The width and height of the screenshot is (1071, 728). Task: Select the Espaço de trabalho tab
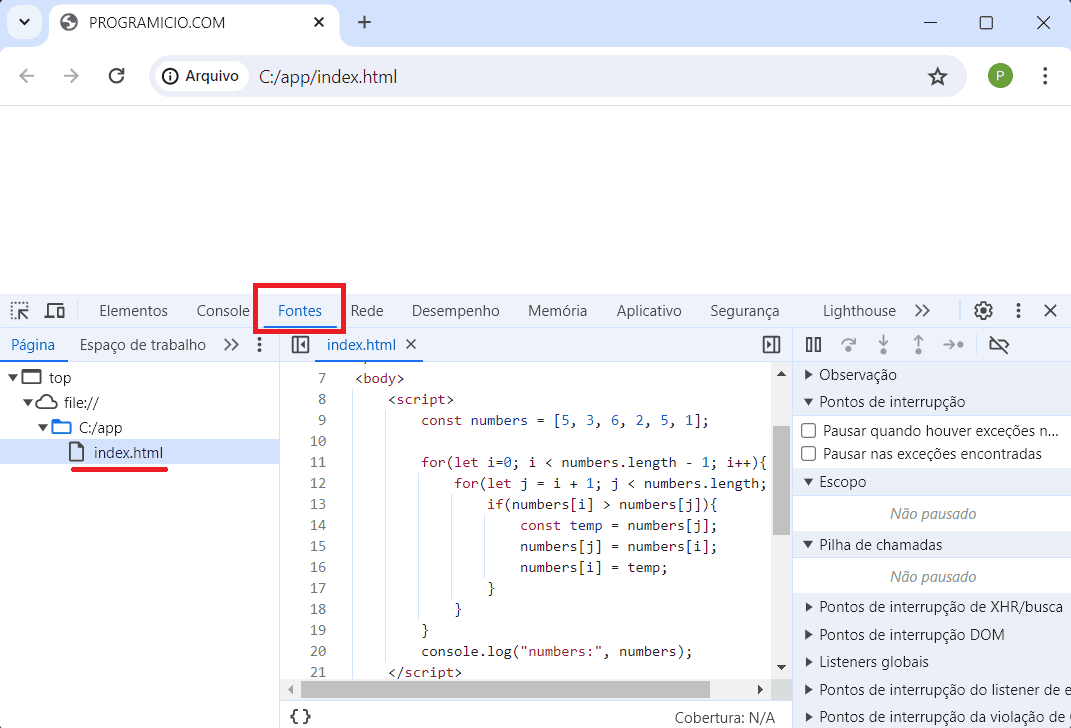coord(143,345)
